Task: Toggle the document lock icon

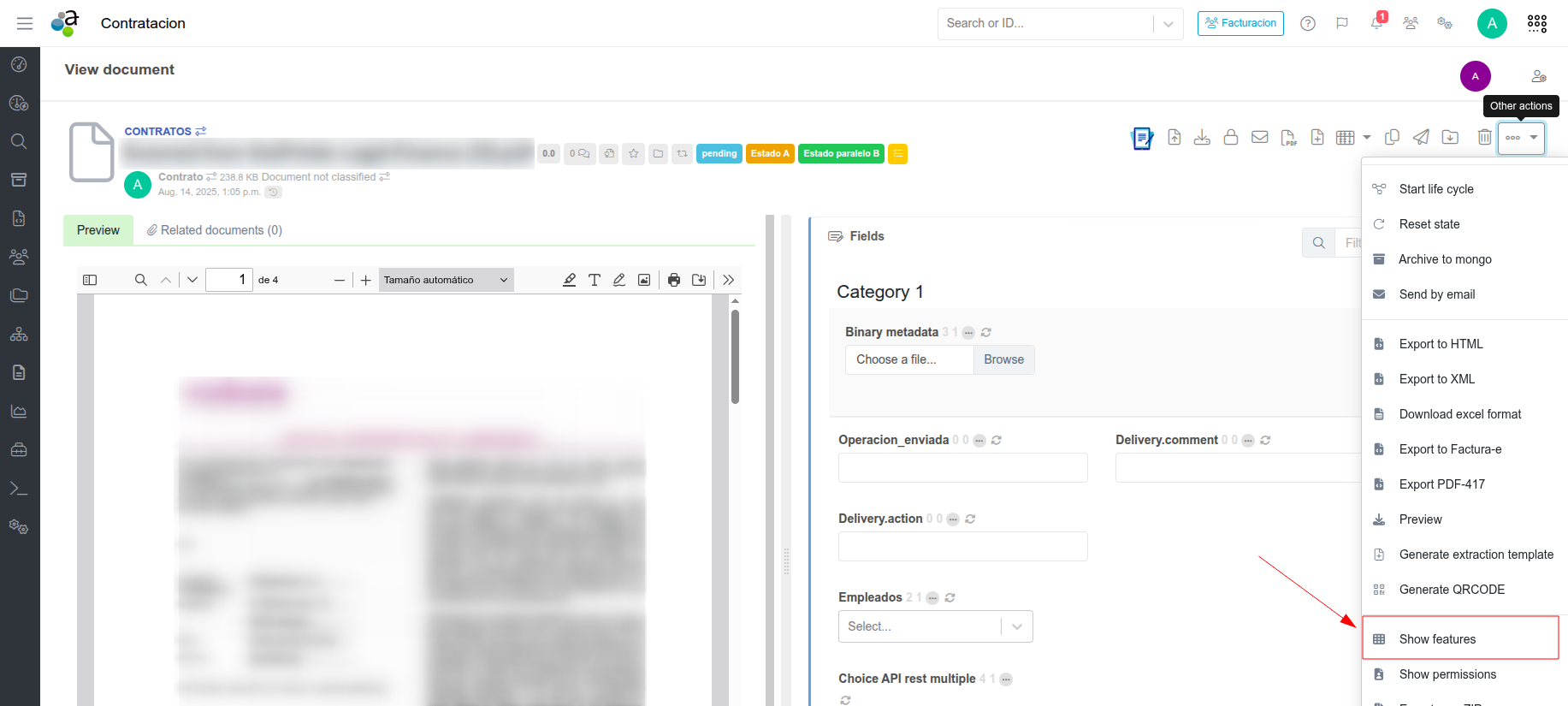Action: click(x=1231, y=137)
